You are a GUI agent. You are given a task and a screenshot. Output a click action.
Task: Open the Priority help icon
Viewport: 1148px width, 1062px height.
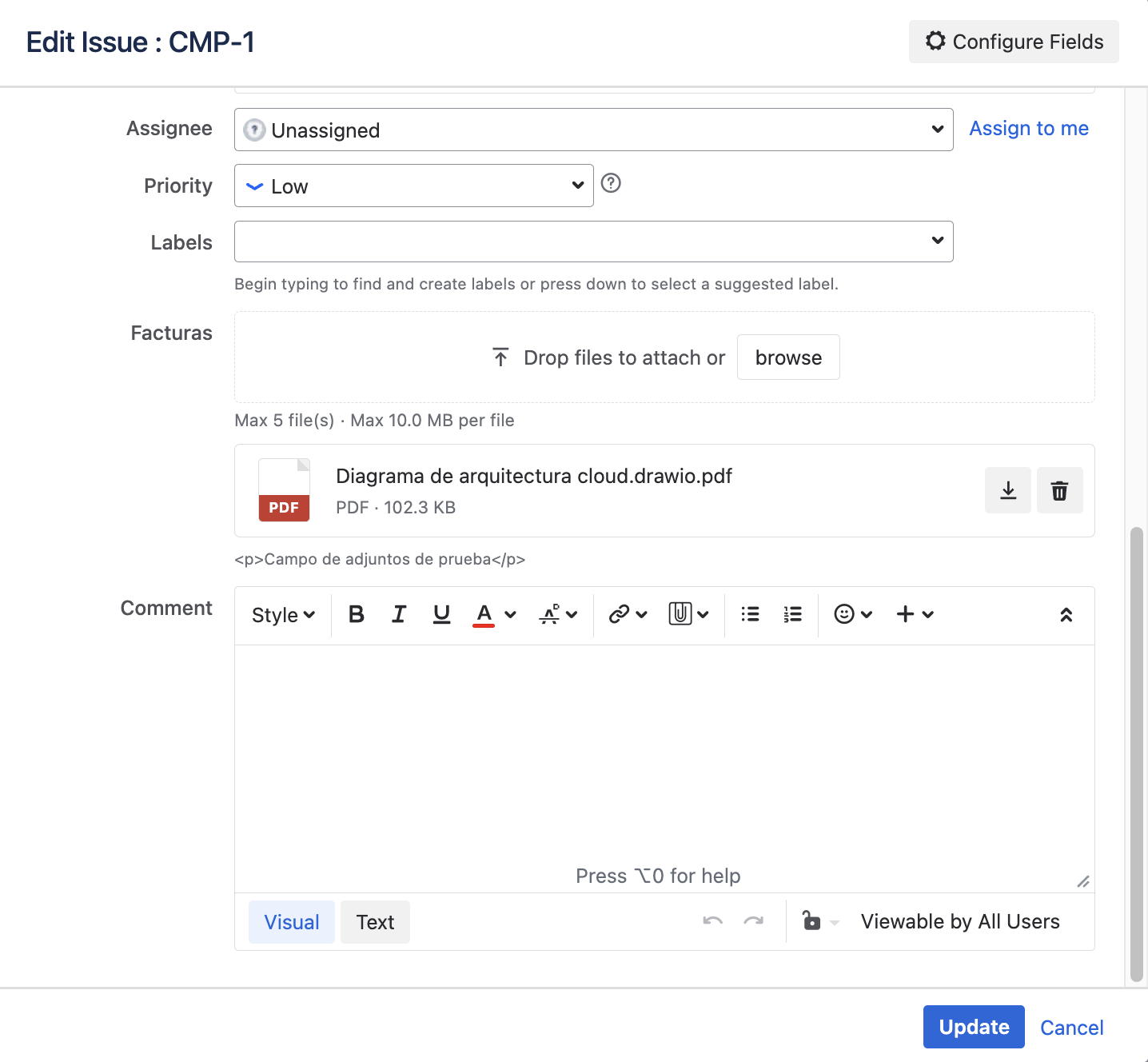tap(611, 183)
